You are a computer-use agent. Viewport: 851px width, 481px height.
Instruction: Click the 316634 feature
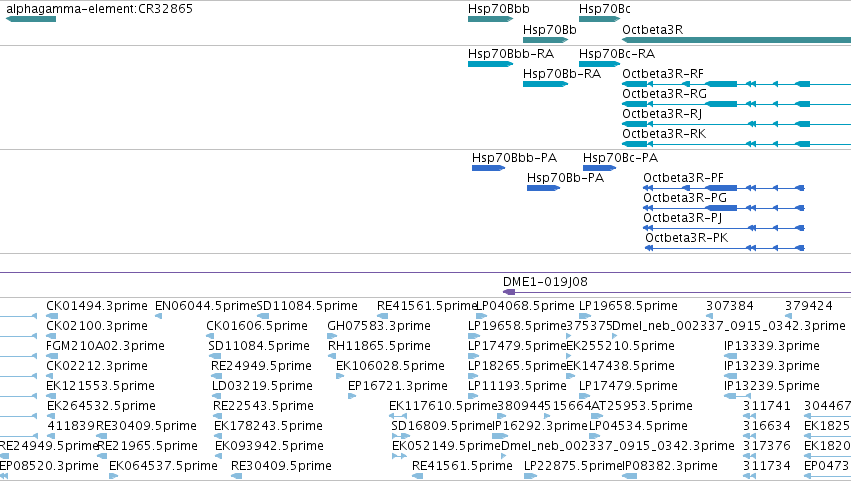(750, 437)
